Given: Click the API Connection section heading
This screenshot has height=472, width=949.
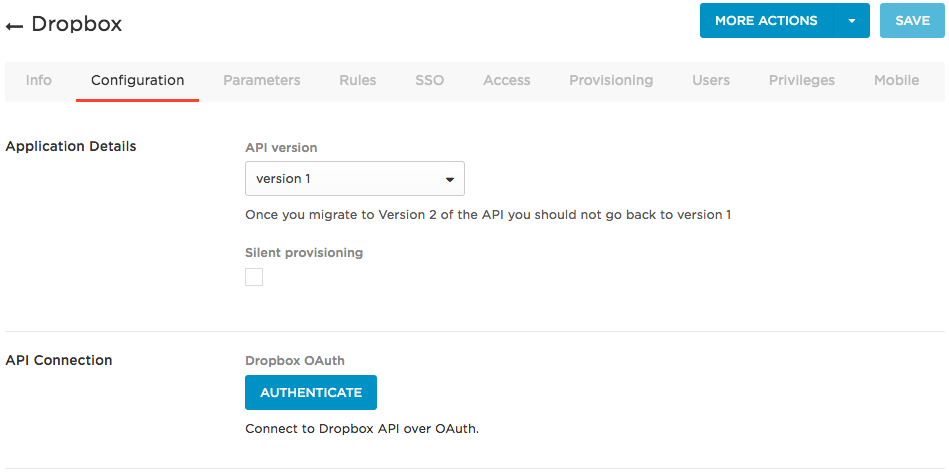Looking at the screenshot, I should coord(59,360).
